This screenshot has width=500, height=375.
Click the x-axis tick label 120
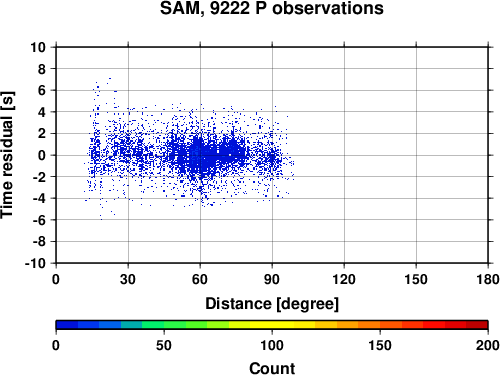coord(344,279)
